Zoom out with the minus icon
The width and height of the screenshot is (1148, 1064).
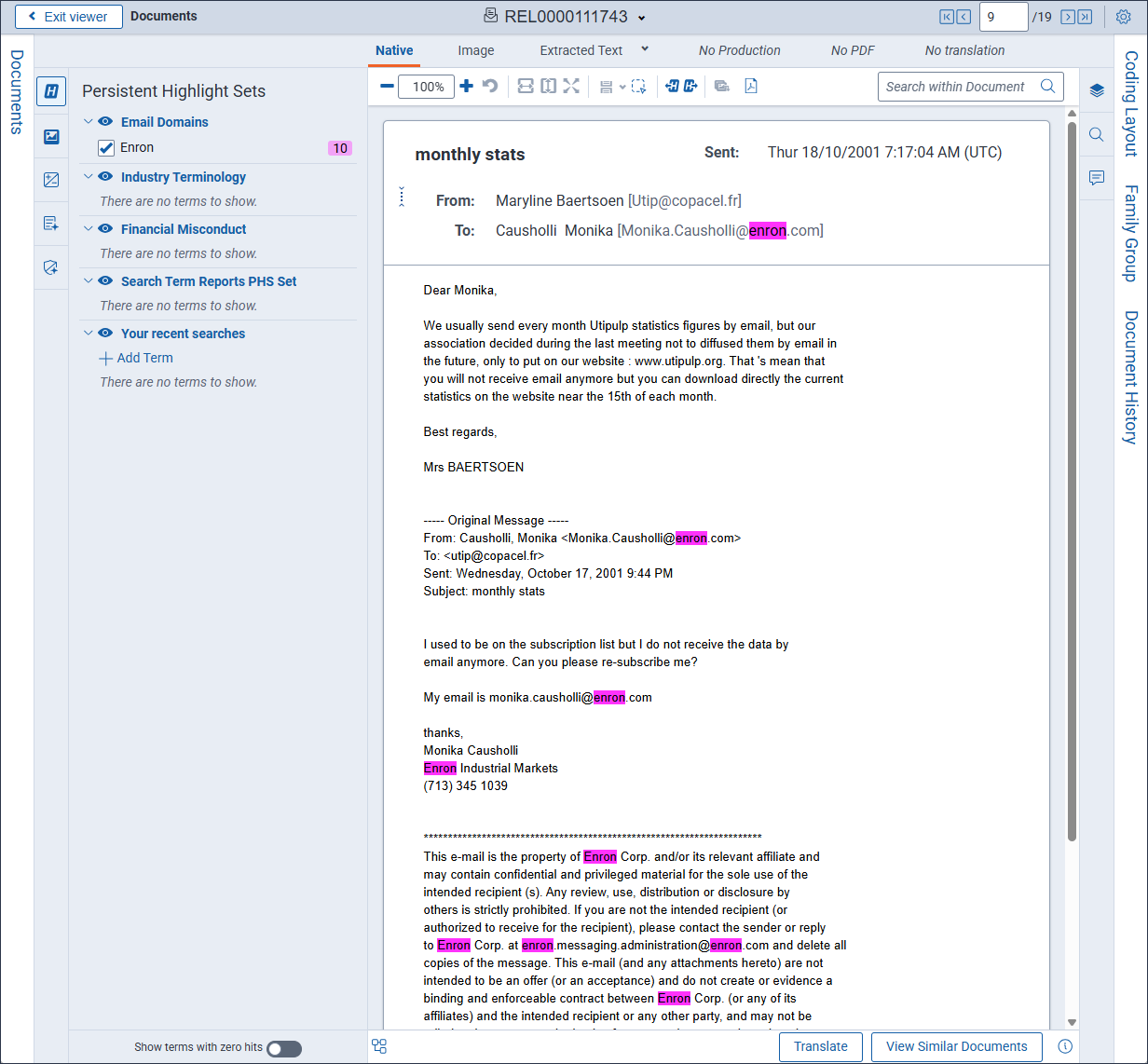point(388,87)
